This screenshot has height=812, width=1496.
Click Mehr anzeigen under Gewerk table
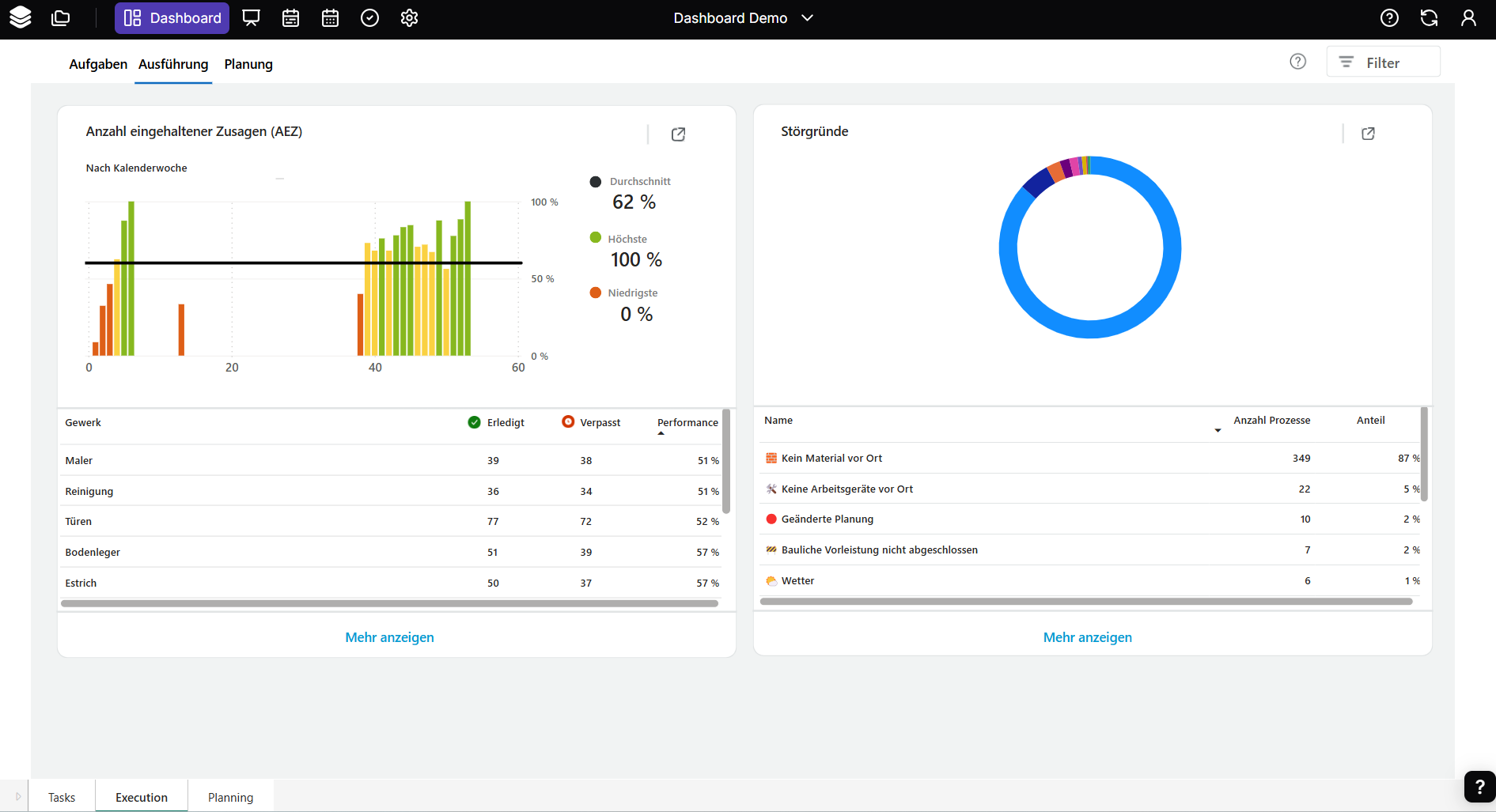coord(389,637)
